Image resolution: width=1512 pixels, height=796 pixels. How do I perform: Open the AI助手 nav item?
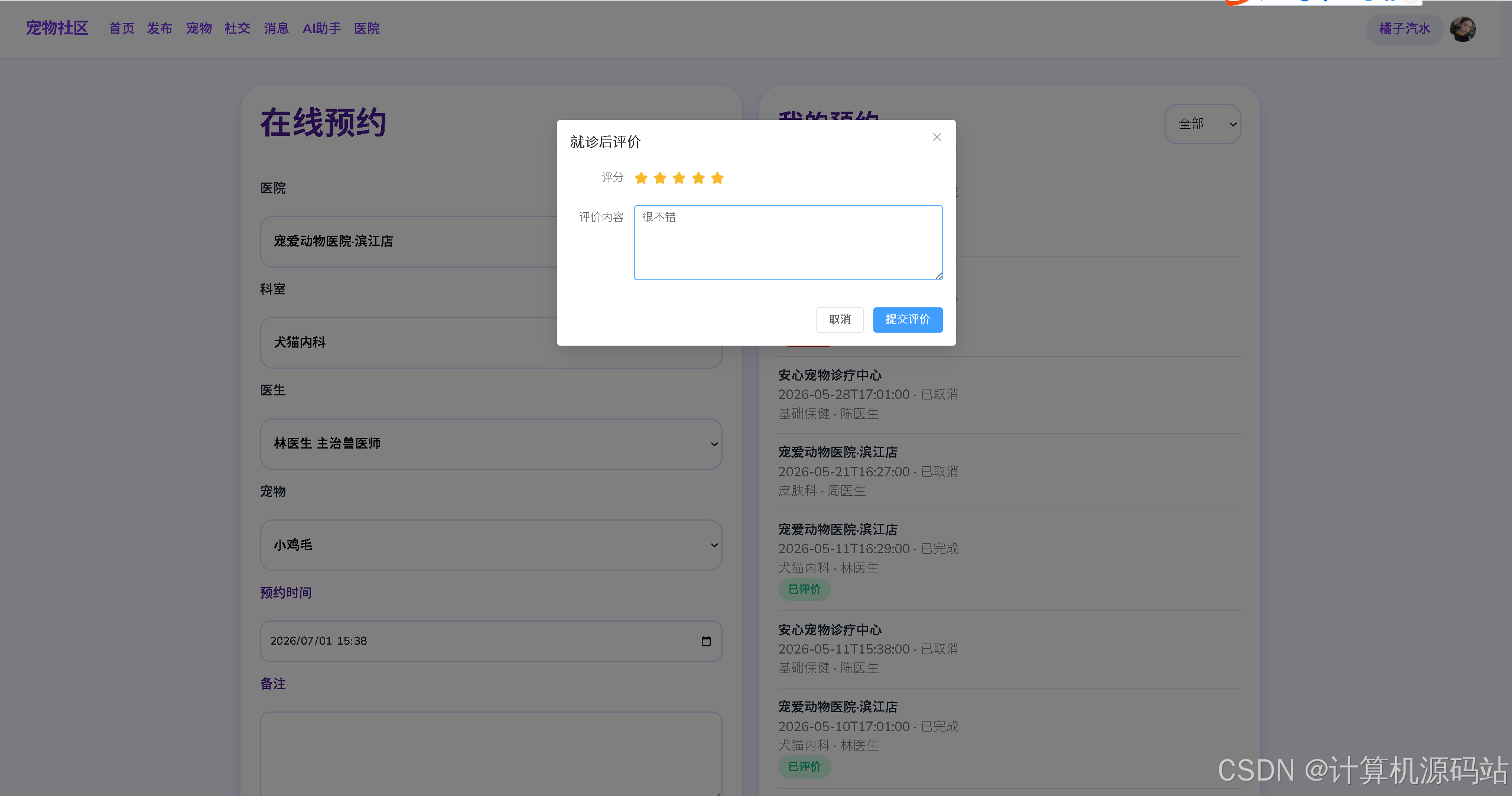pyautogui.click(x=321, y=28)
